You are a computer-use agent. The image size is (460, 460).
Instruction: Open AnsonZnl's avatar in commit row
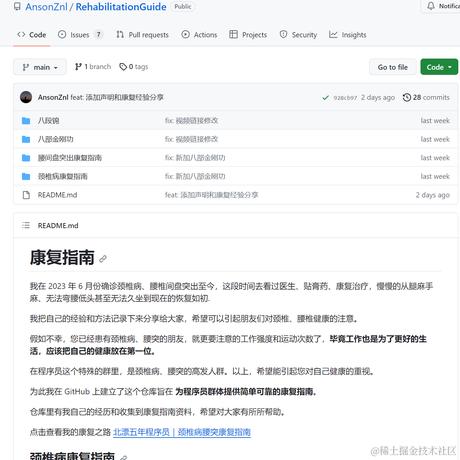pyautogui.click(x=26, y=97)
